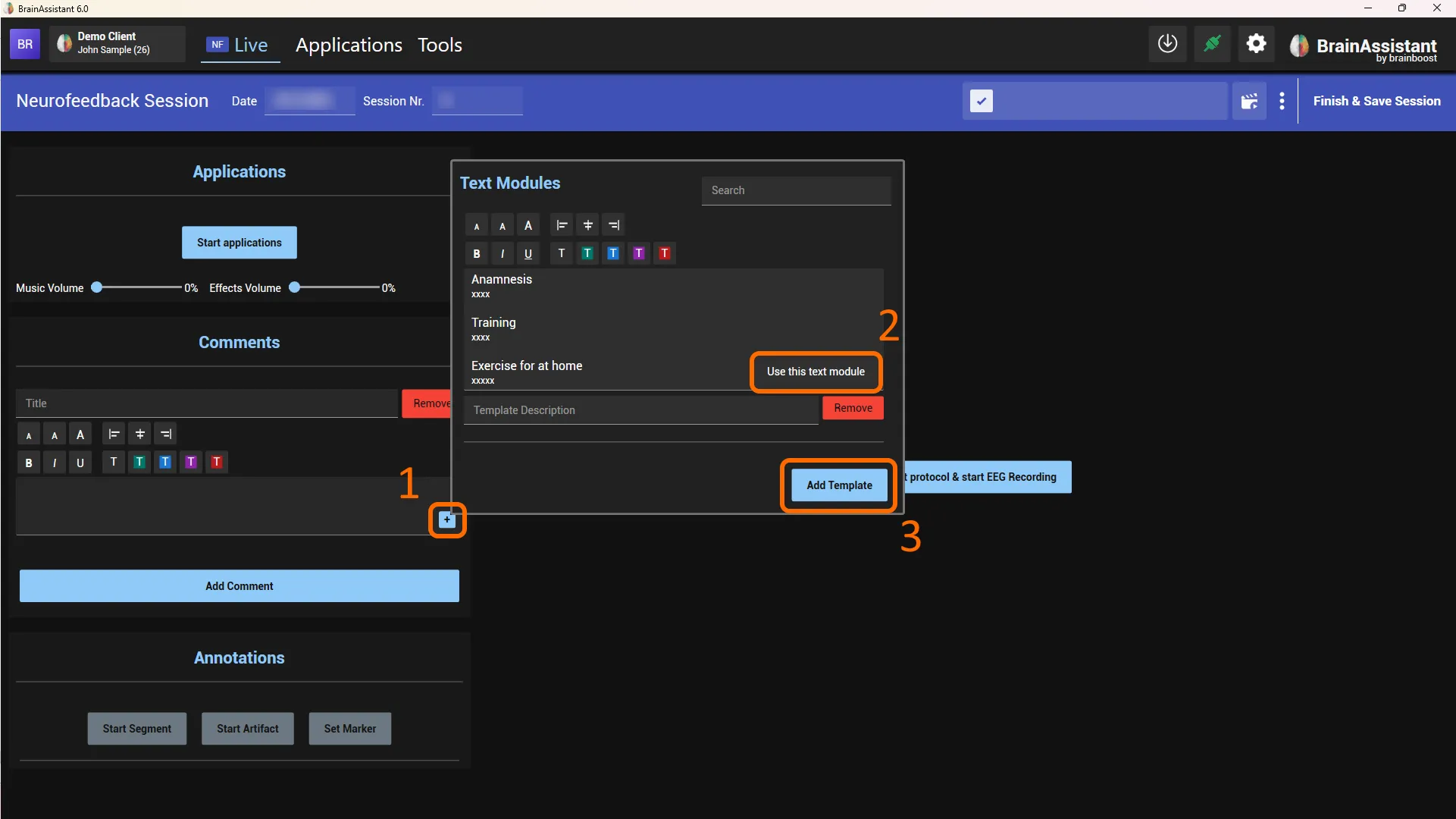The image size is (1456, 819).
Task: Choose green text color in Text Modules
Action: click(587, 253)
